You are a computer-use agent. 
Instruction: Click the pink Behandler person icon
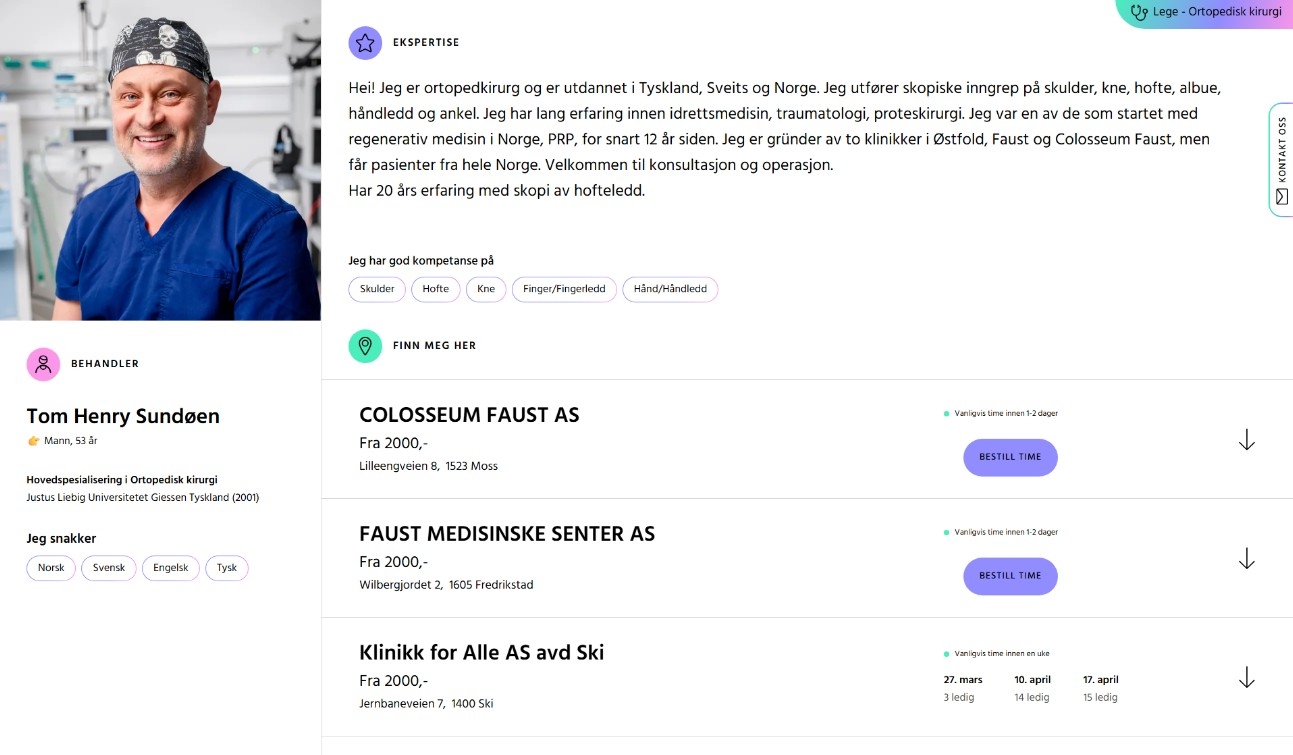[43, 364]
